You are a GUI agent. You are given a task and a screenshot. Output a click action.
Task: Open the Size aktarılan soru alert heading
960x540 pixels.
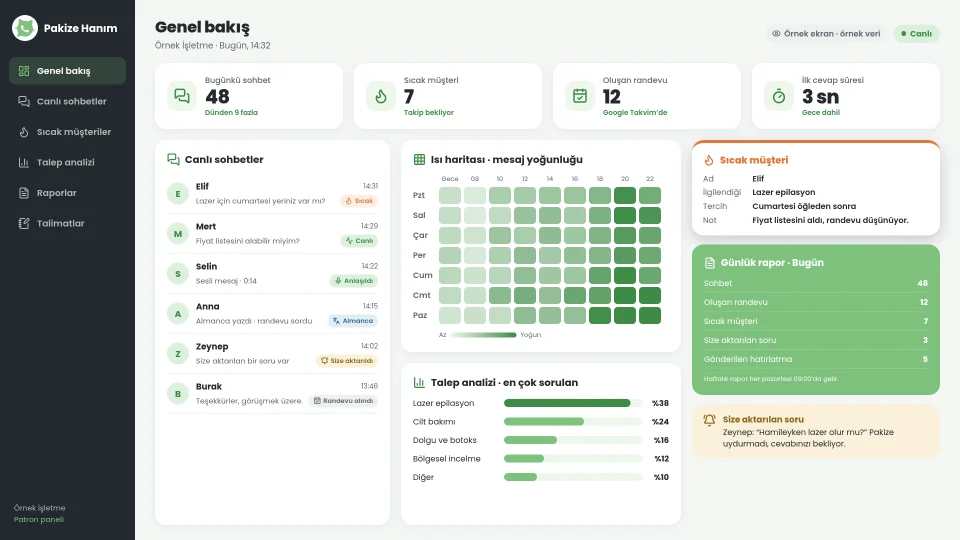[x=763, y=419]
